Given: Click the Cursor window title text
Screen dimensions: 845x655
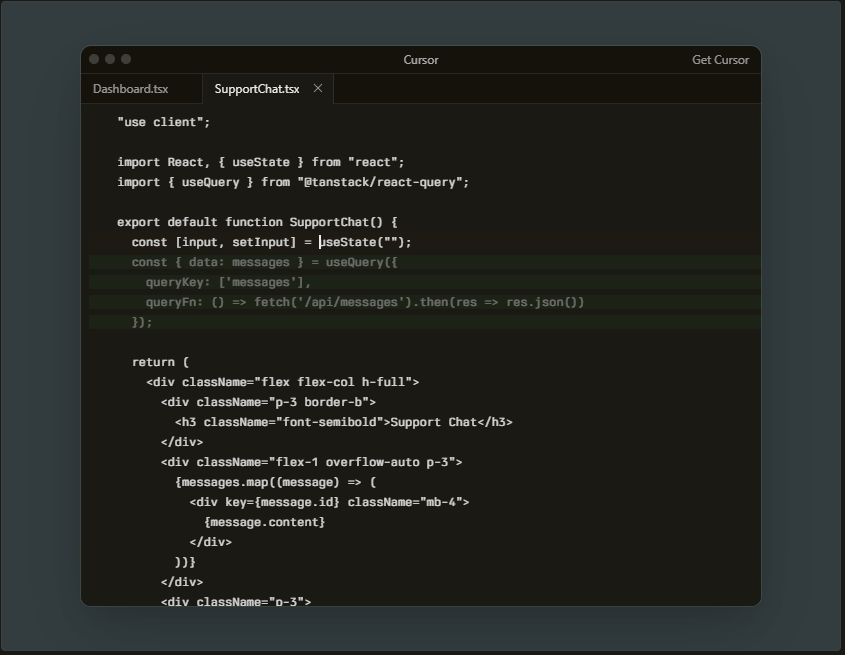Looking at the screenshot, I should (420, 60).
